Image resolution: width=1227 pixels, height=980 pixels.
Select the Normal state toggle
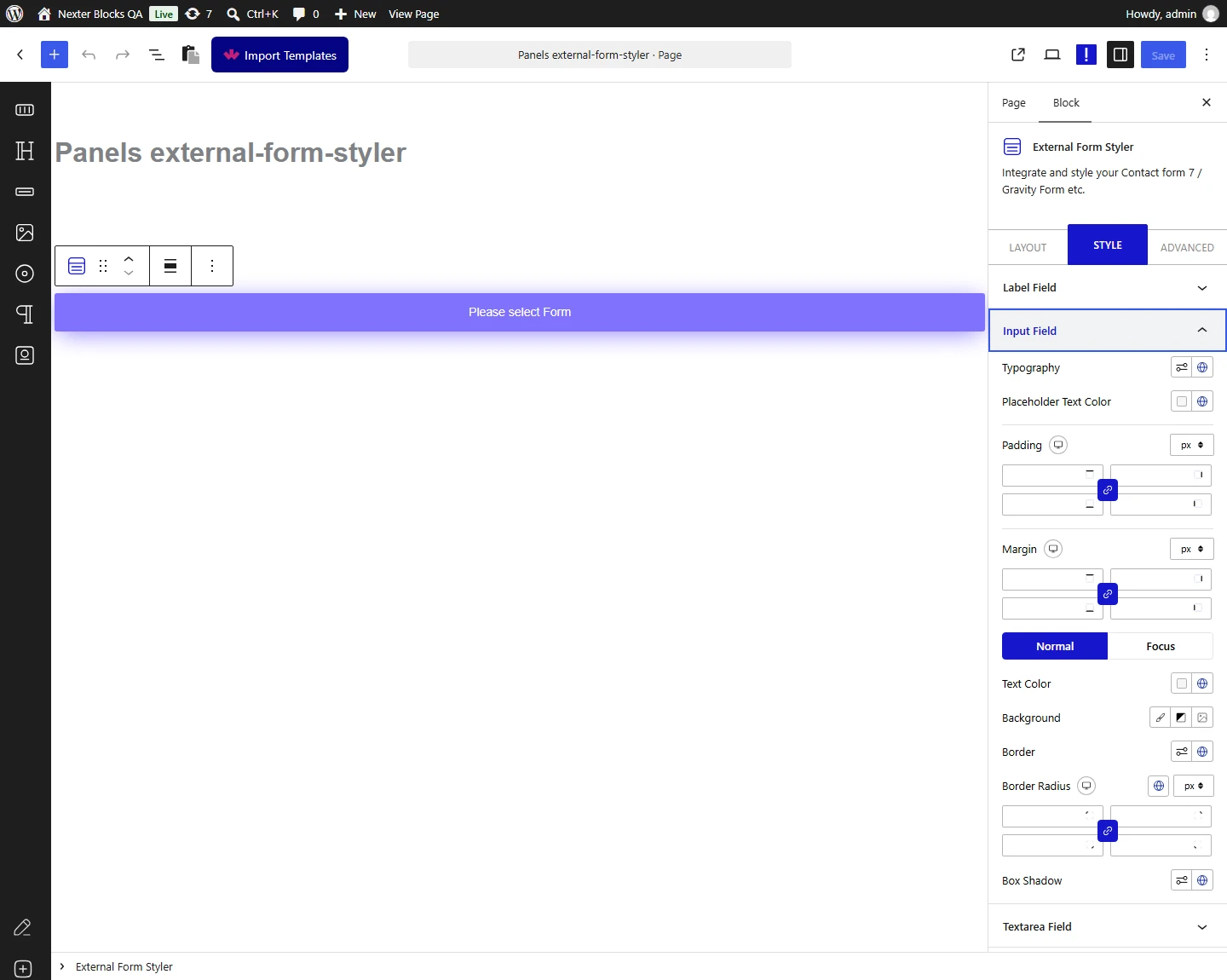[1055, 646]
